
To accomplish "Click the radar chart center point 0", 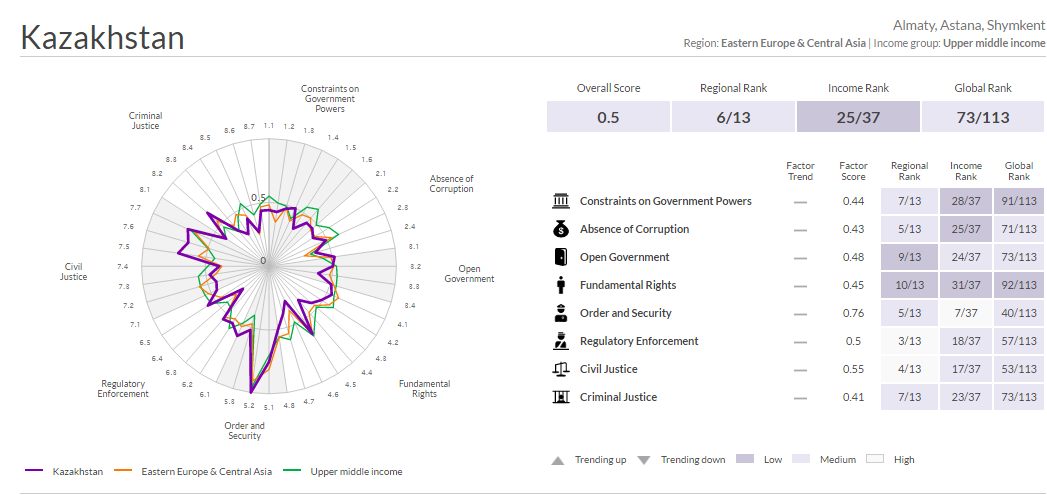I will [x=263, y=261].
